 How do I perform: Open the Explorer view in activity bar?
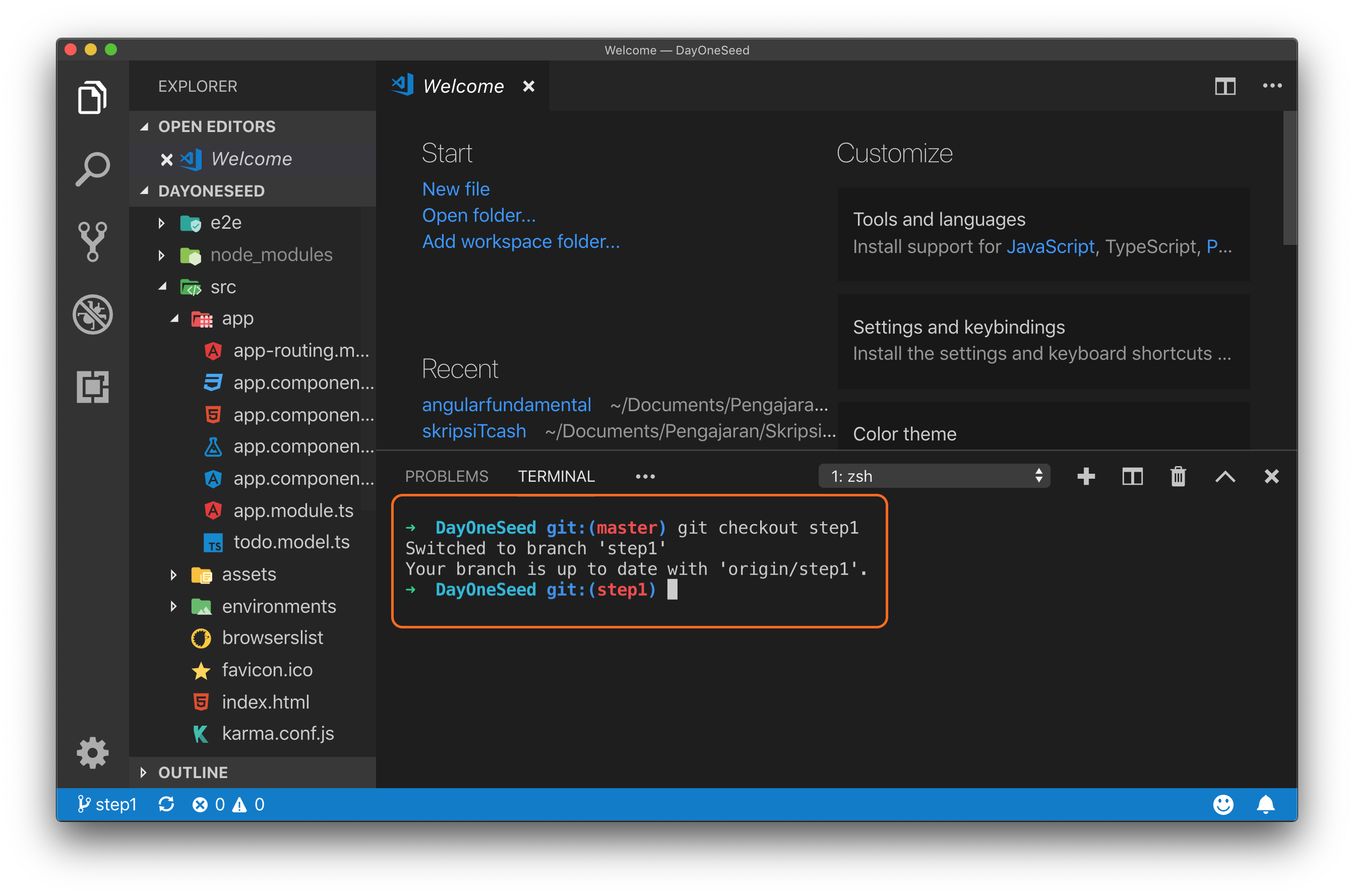click(x=92, y=97)
